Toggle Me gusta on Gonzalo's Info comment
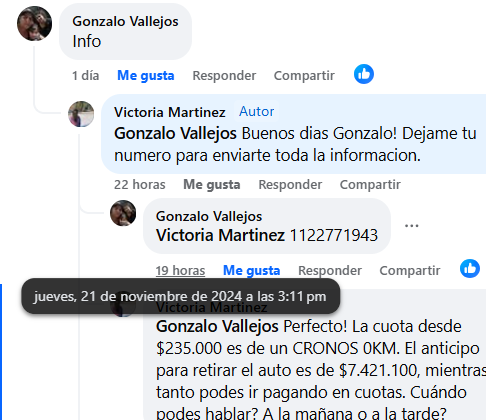The width and height of the screenshot is (486, 420). pos(146,76)
